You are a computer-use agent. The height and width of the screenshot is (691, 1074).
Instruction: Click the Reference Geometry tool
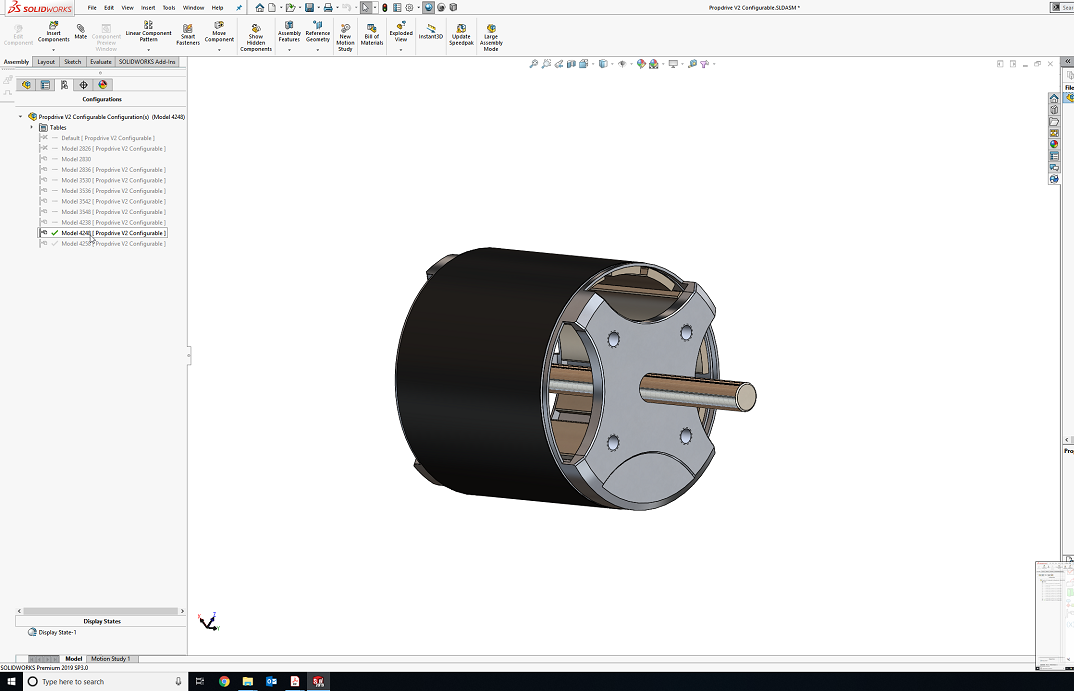coord(318,32)
